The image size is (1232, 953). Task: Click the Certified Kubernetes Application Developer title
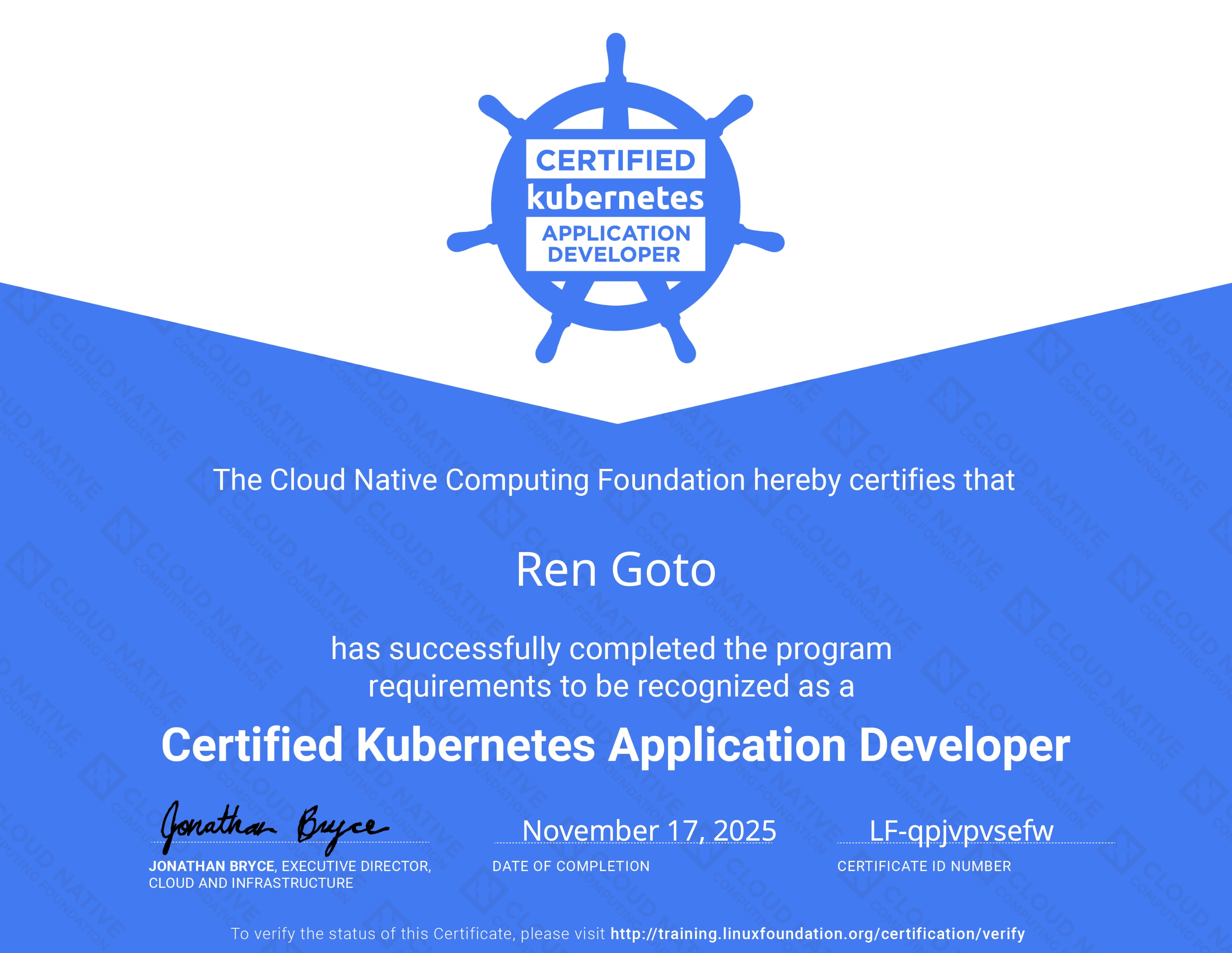pyautogui.click(x=616, y=745)
